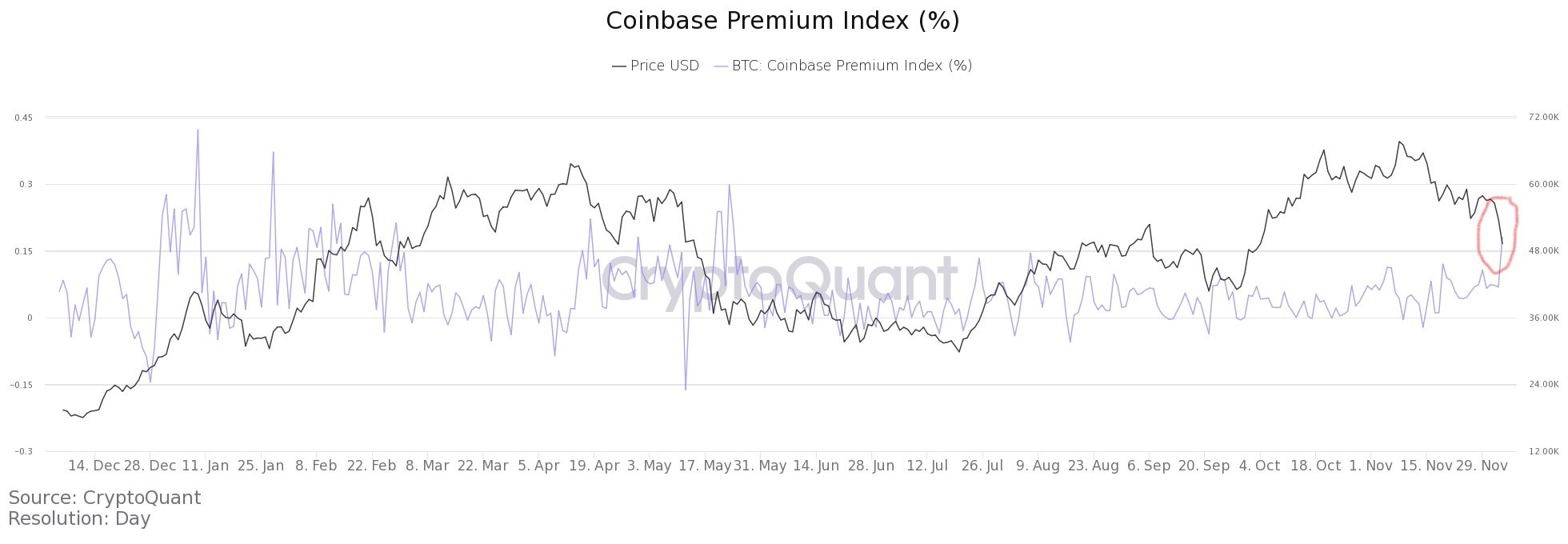This screenshot has height=544, width=1568.
Task: Click the Resolution: Day label
Action: click(x=79, y=518)
